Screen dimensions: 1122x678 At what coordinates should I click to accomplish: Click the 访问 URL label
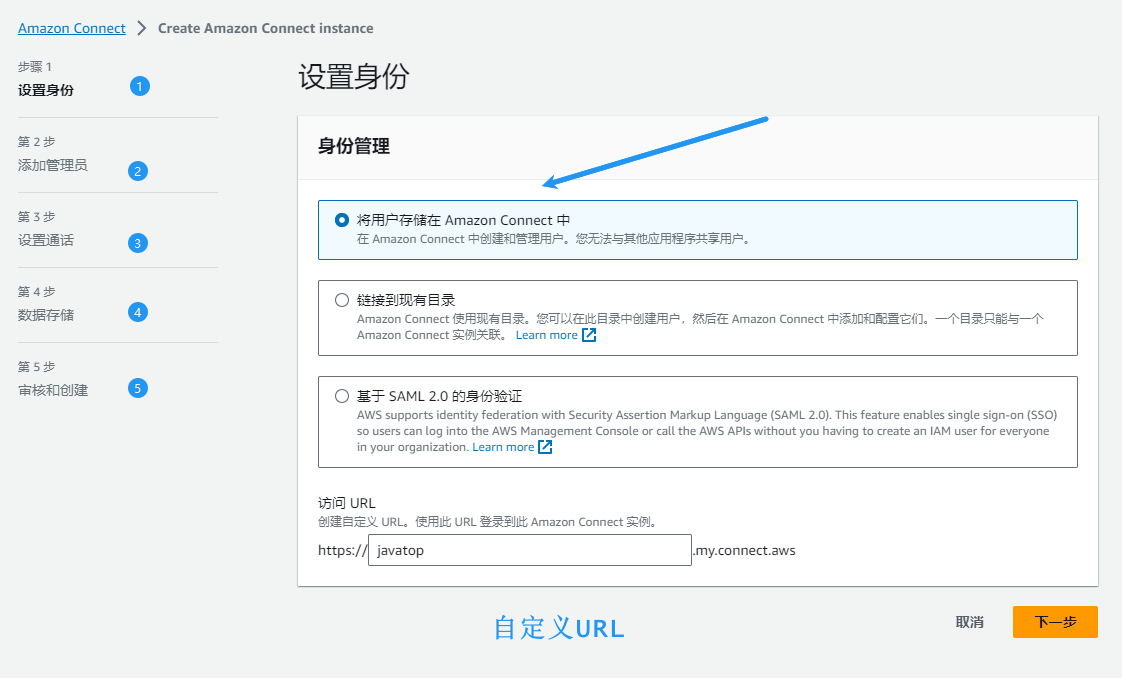click(x=346, y=503)
